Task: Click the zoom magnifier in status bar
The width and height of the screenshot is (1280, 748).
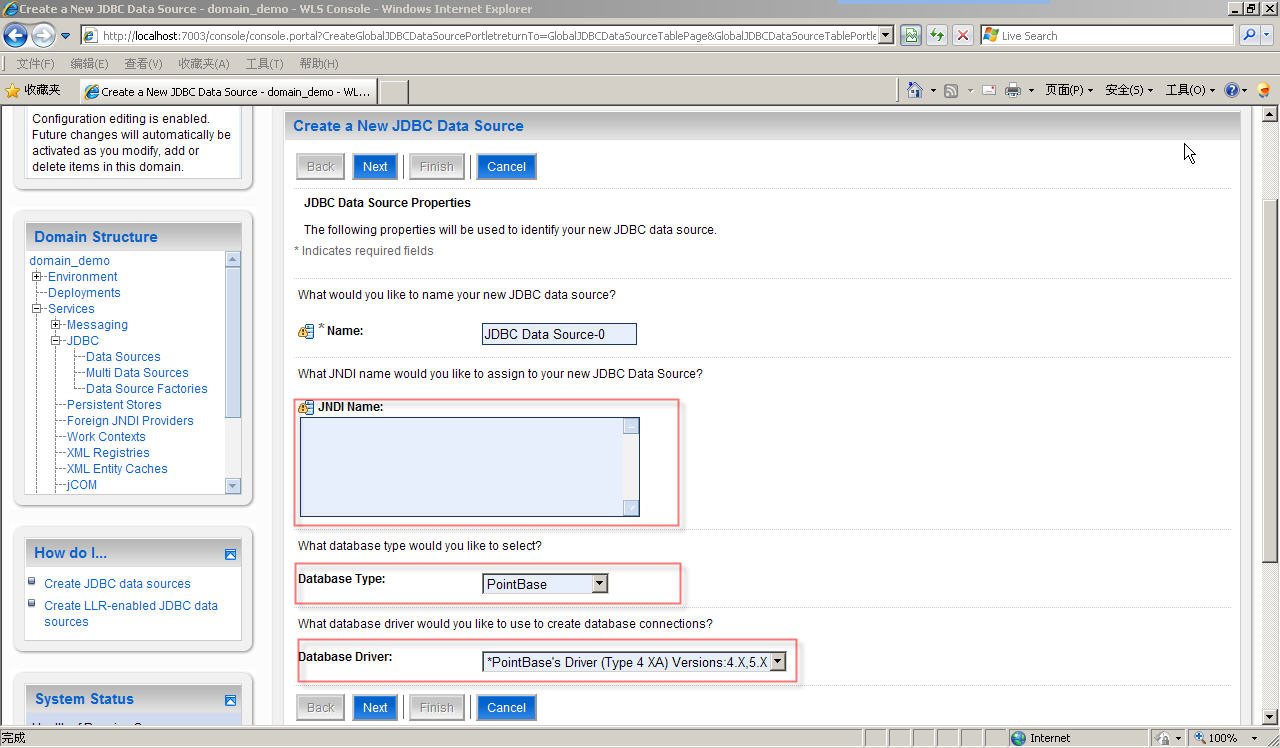Action: (x=1200, y=738)
